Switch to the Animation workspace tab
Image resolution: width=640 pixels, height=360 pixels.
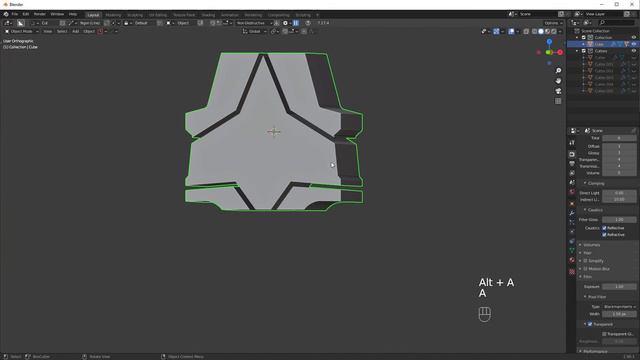[x=230, y=15]
